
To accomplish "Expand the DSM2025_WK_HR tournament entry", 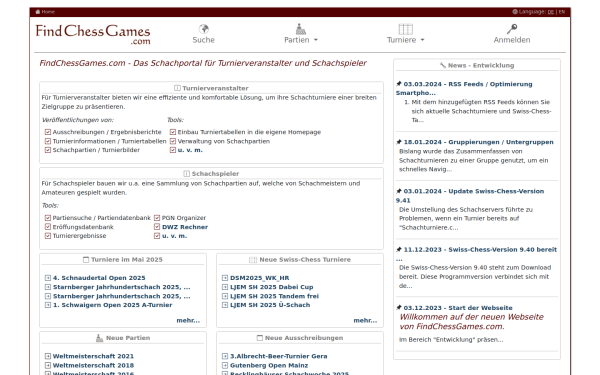I will click(x=225, y=278).
